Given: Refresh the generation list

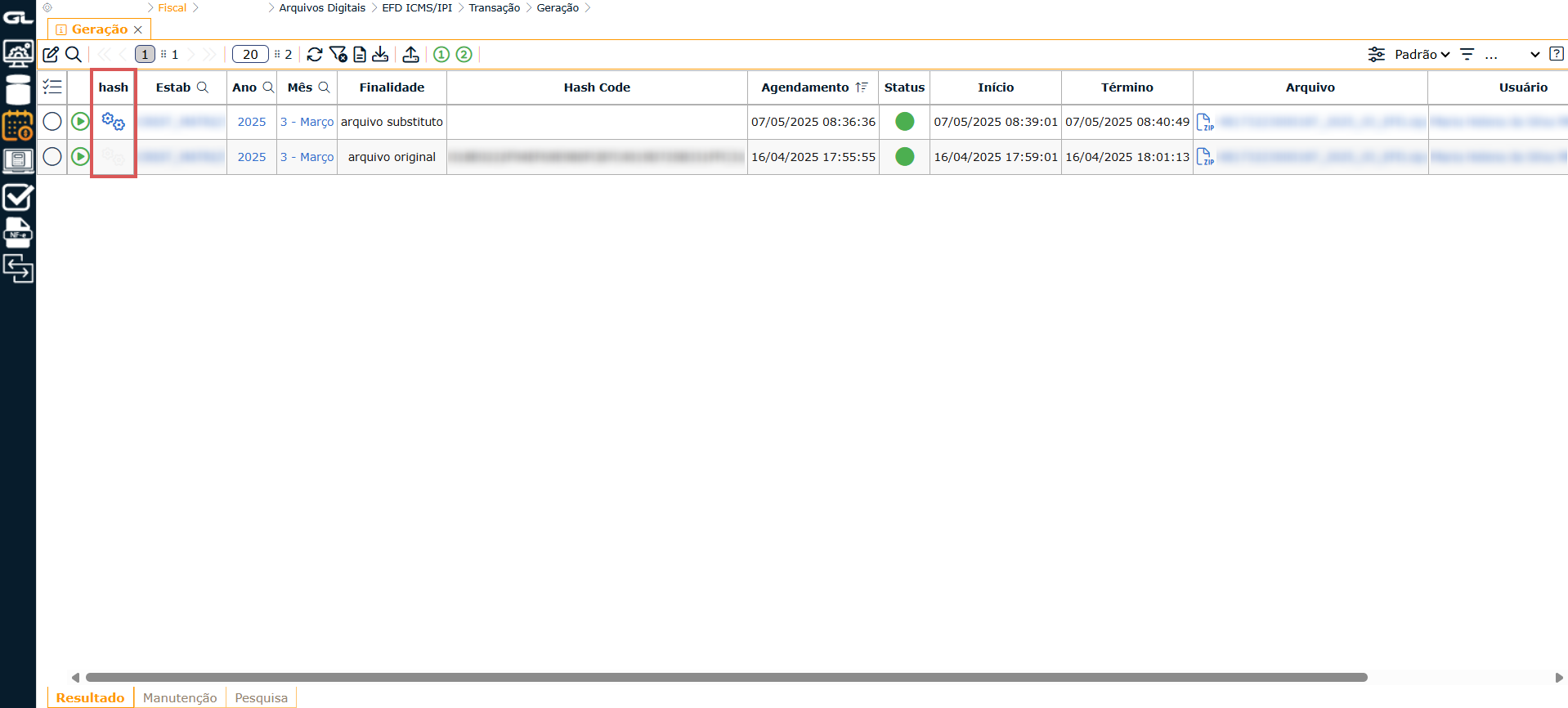Looking at the screenshot, I should (x=315, y=54).
